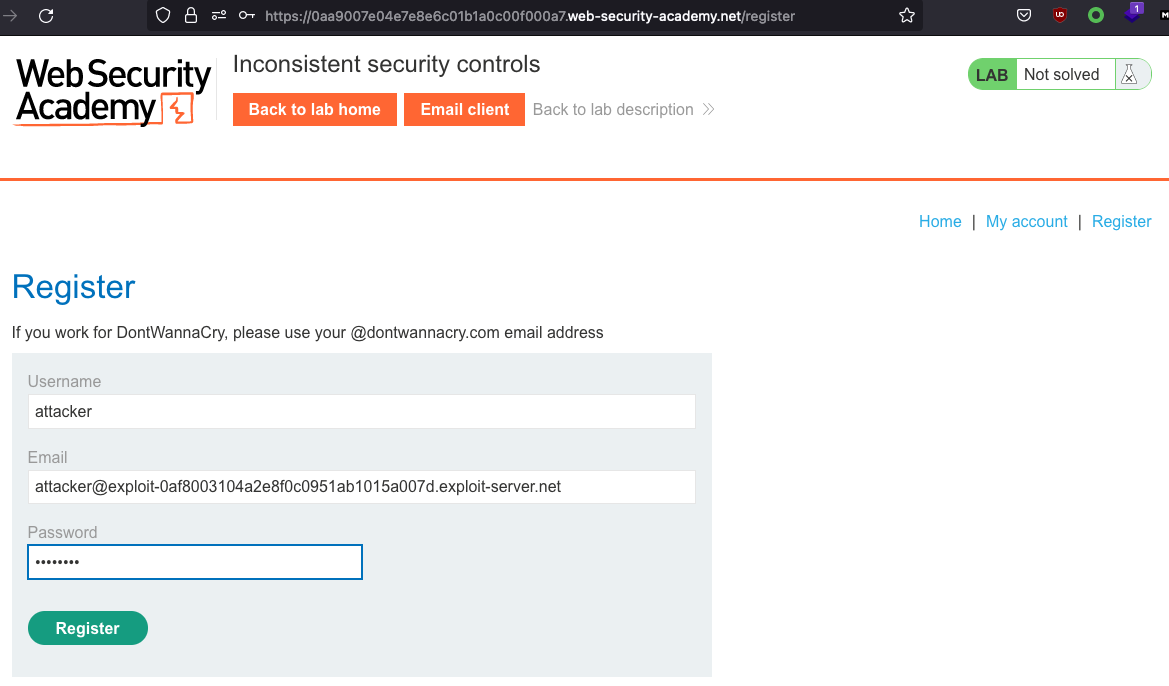The width and height of the screenshot is (1169, 686).
Task: Click the Web Security Academy logo
Action: (113, 91)
